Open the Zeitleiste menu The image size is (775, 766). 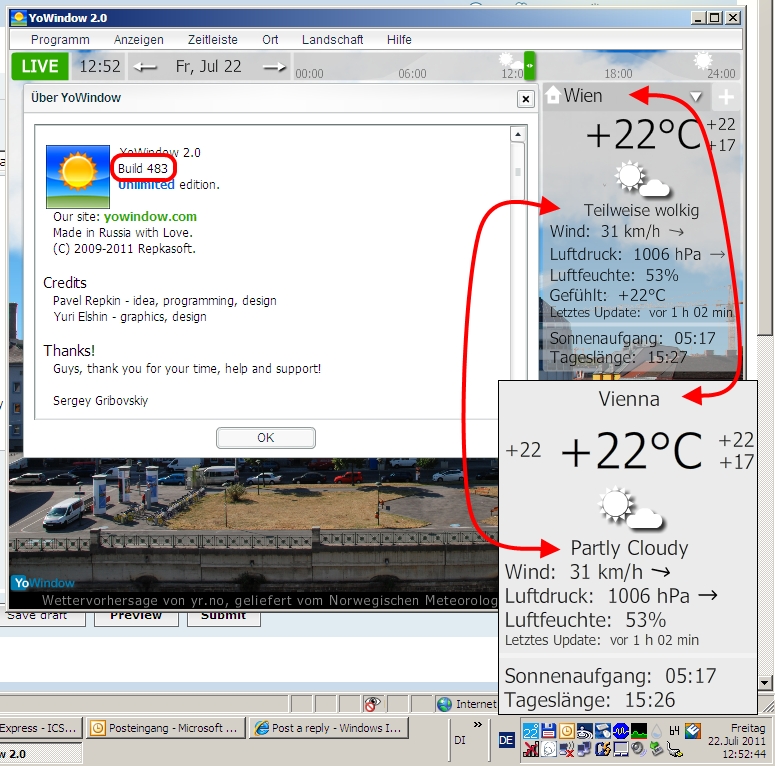tap(213, 40)
